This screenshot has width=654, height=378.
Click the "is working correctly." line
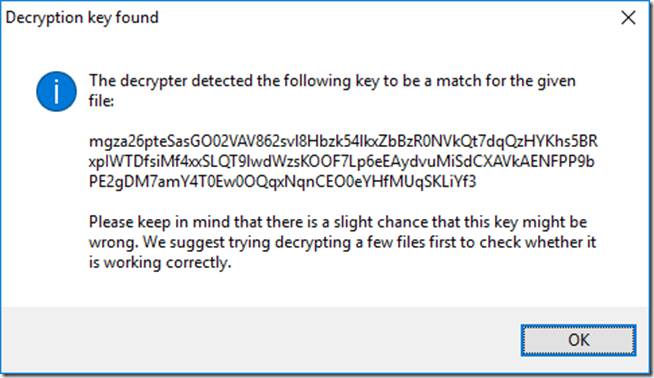tap(160, 262)
